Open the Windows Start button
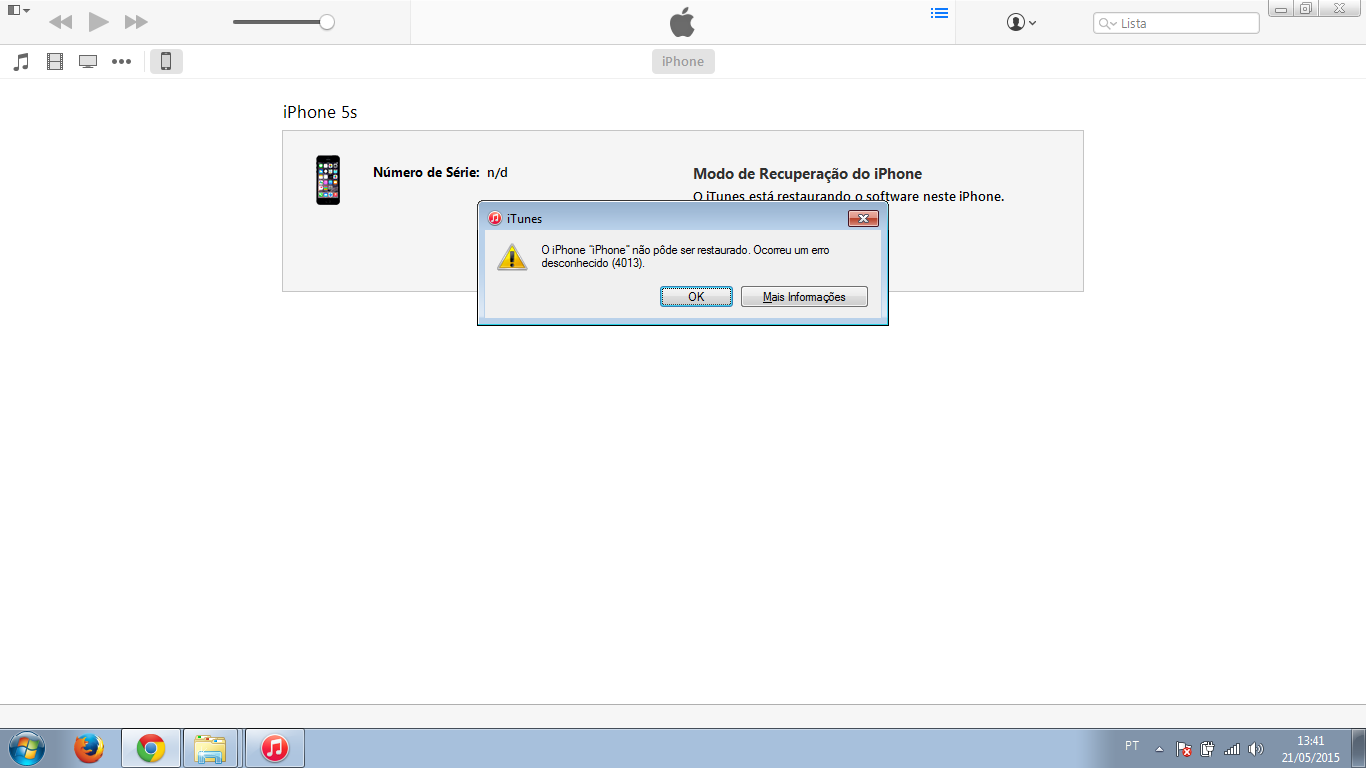The height and width of the screenshot is (768, 1366). (27, 748)
